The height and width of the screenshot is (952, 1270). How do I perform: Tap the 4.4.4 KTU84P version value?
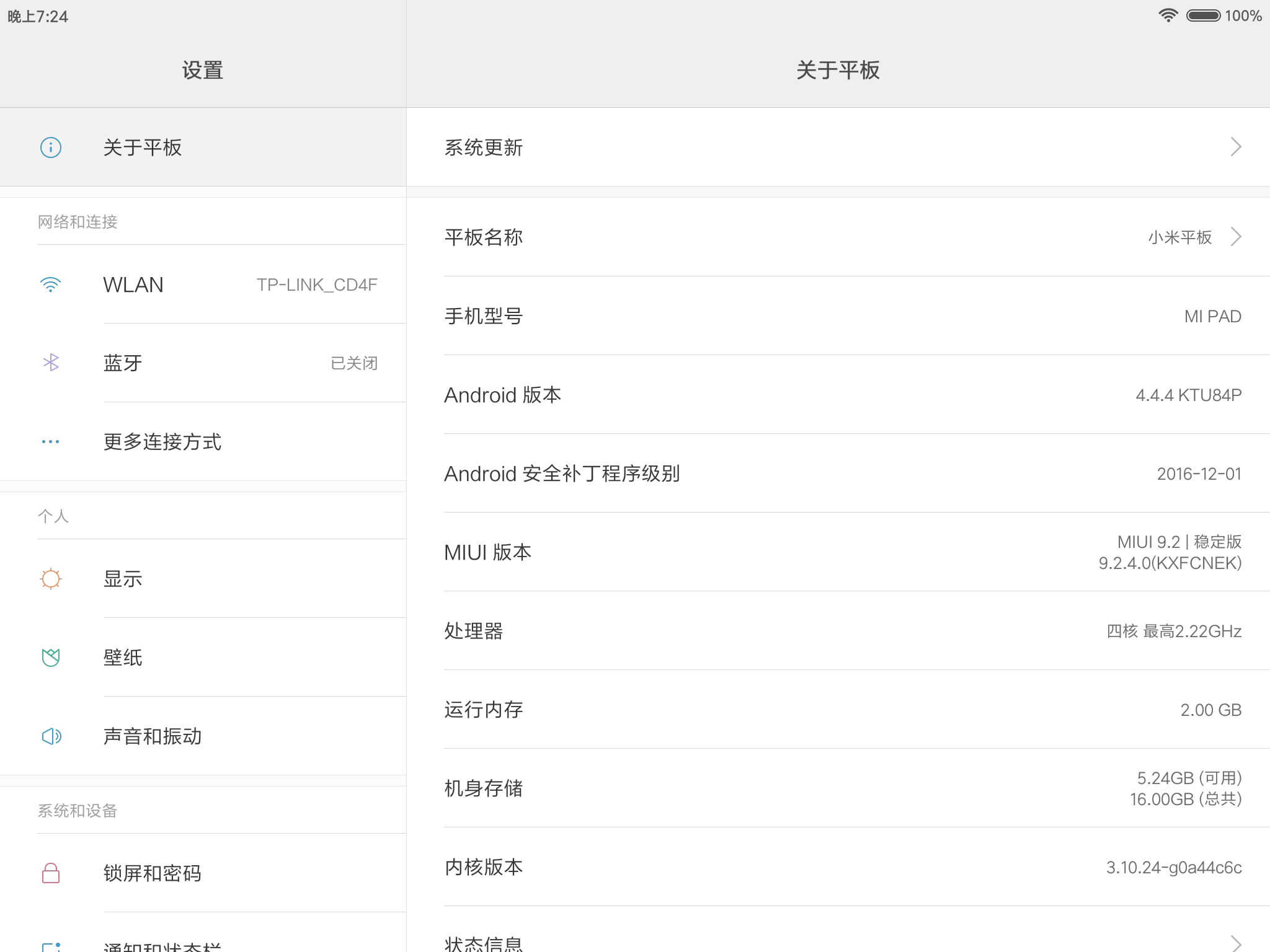pos(1188,395)
